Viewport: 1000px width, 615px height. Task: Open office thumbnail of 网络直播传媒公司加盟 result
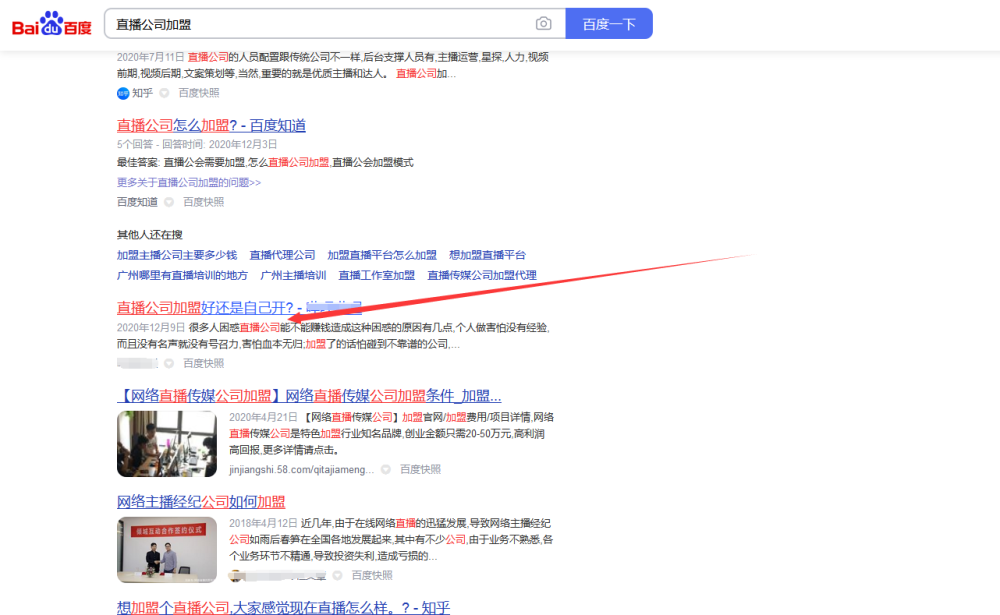point(167,444)
